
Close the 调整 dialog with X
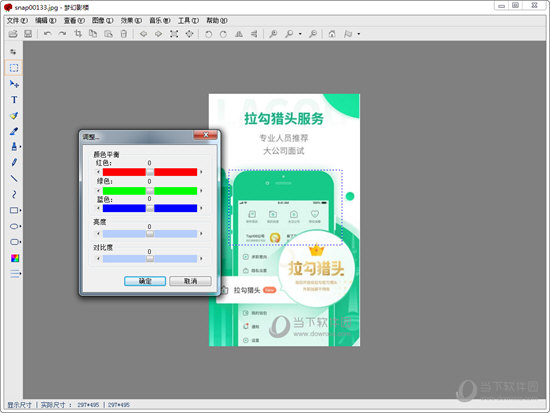pyautogui.click(x=206, y=135)
